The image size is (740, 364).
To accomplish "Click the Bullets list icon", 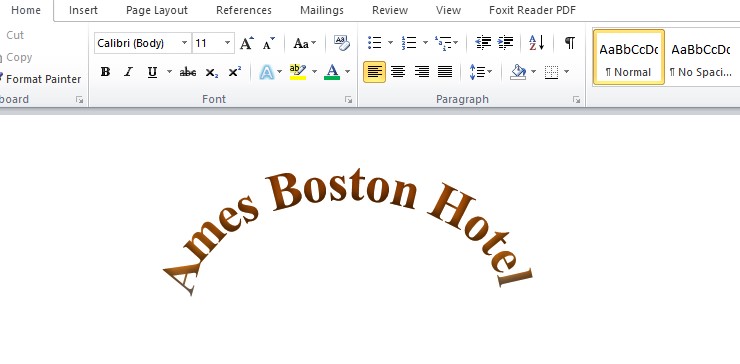I will 375,43.
